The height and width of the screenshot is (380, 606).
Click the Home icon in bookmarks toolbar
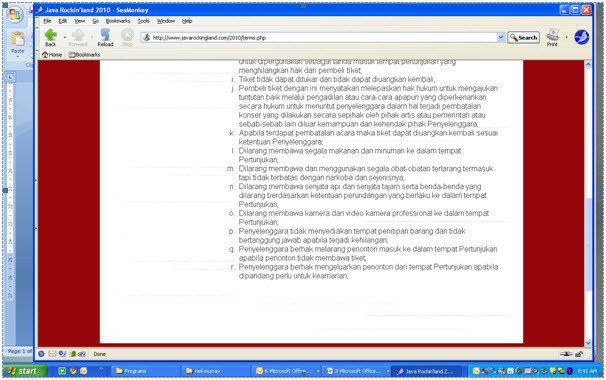pos(52,55)
